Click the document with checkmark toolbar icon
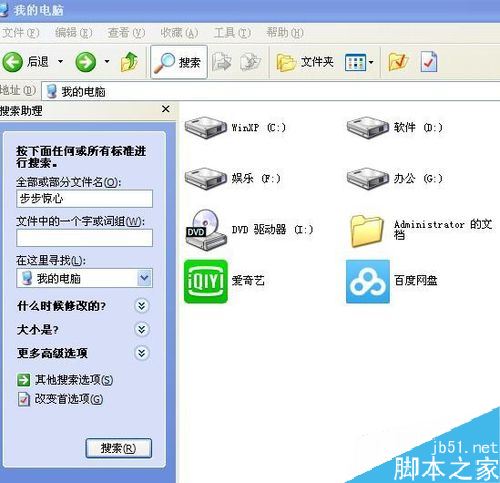500x483 pixels. point(429,62)
